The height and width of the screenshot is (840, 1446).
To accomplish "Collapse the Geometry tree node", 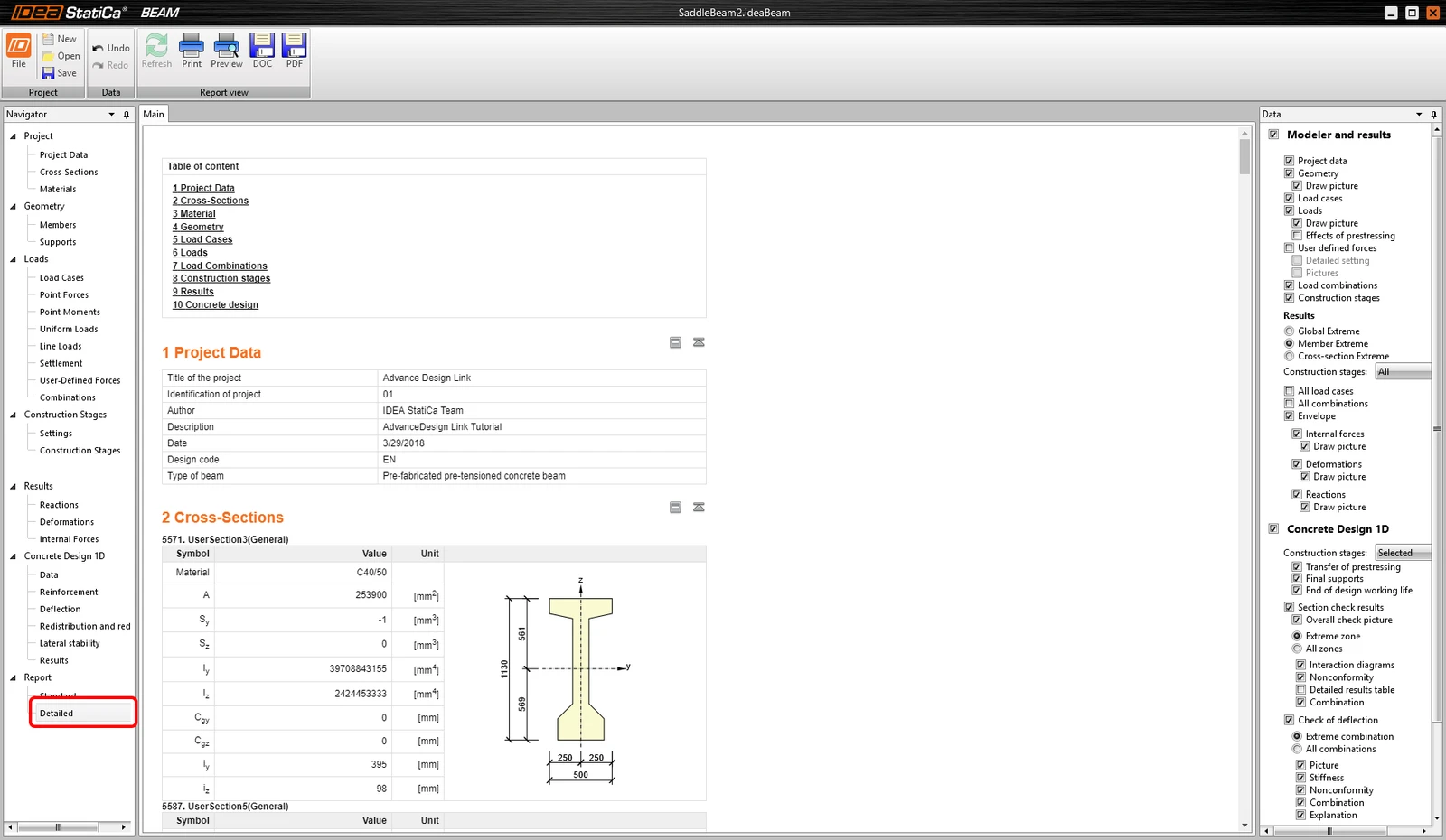I will click(x=13, y=207).
